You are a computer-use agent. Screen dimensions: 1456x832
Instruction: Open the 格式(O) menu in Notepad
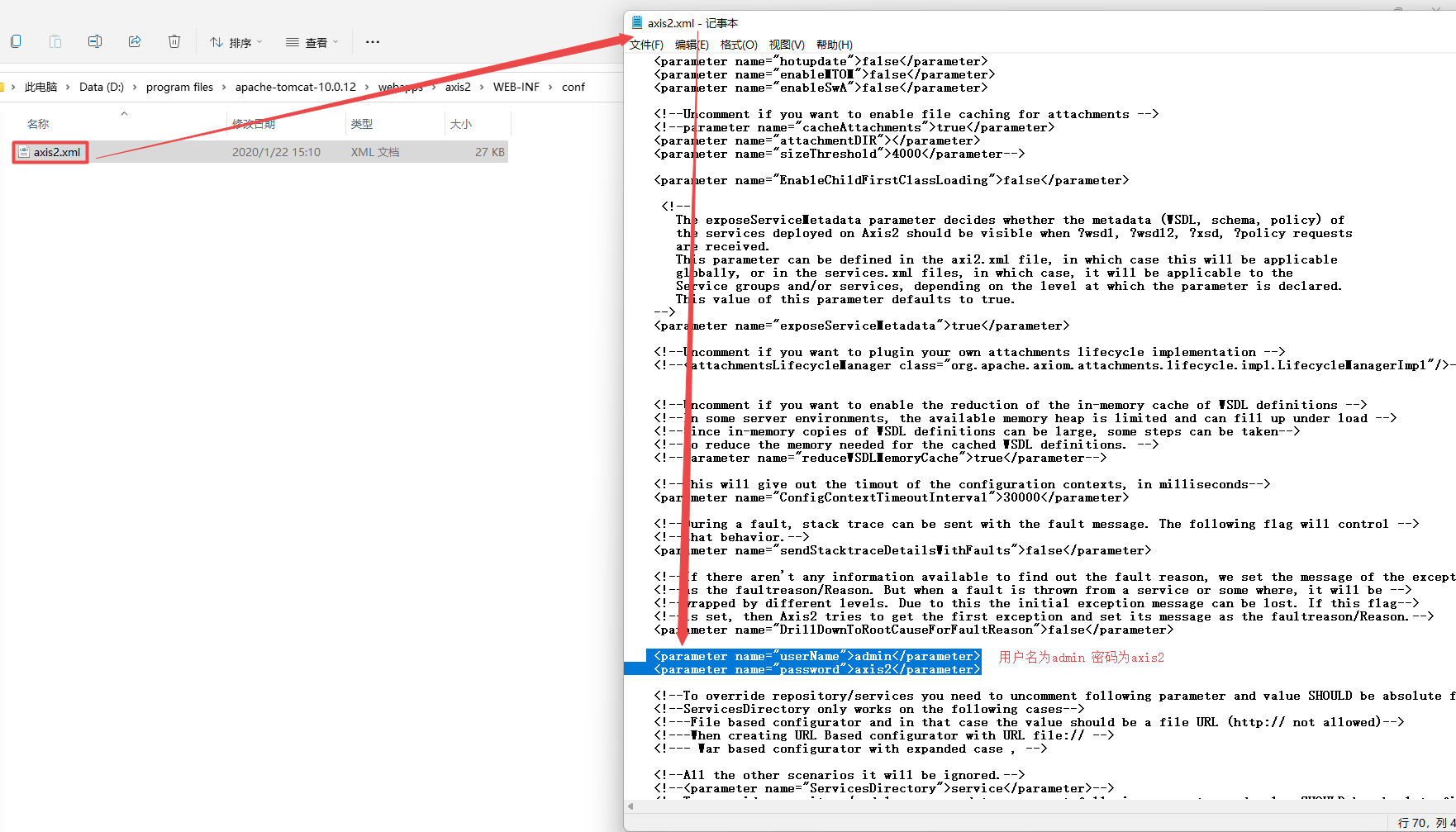click(x=739, y=45)
